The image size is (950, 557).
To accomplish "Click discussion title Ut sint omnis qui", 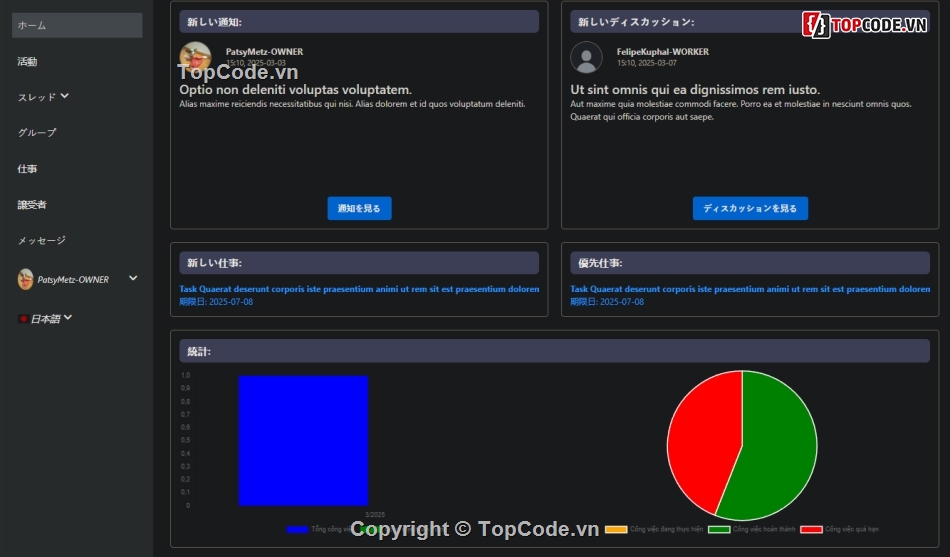I will pos(695,90).
